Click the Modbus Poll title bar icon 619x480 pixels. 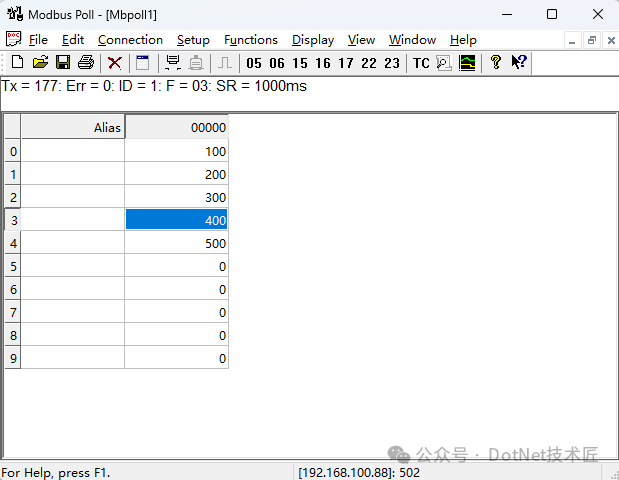[15, 14]
